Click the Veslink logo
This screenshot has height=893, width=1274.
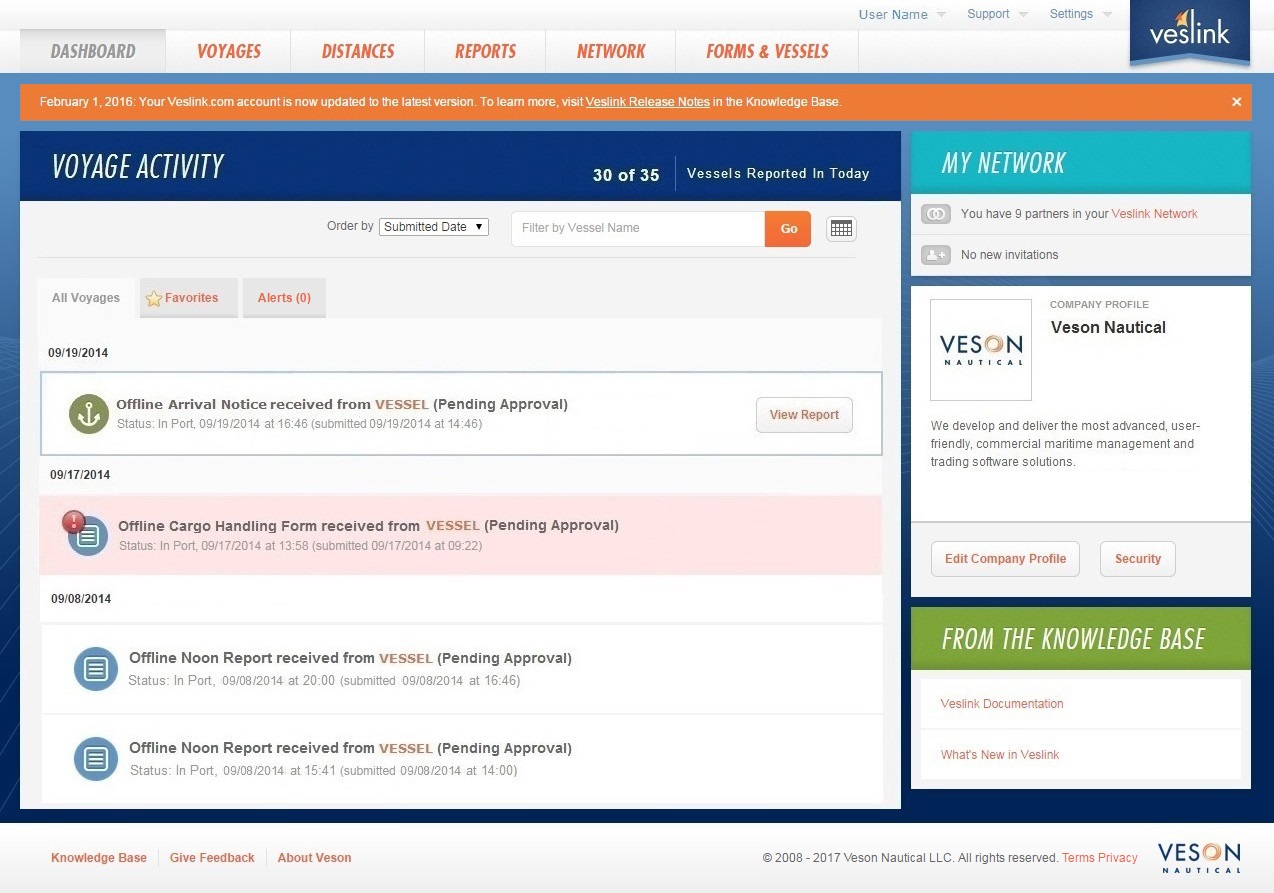[1189, 33]
